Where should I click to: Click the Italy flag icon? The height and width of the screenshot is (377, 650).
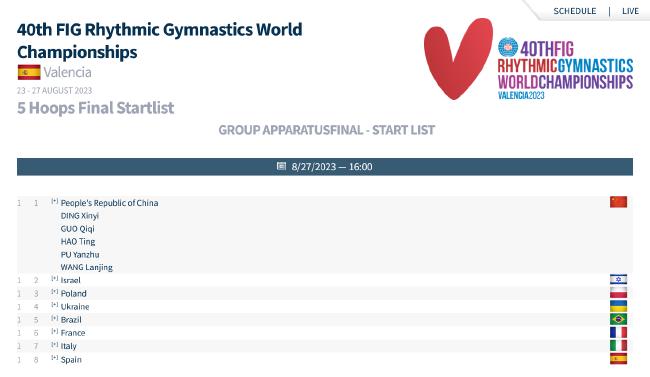click(618, 345)
